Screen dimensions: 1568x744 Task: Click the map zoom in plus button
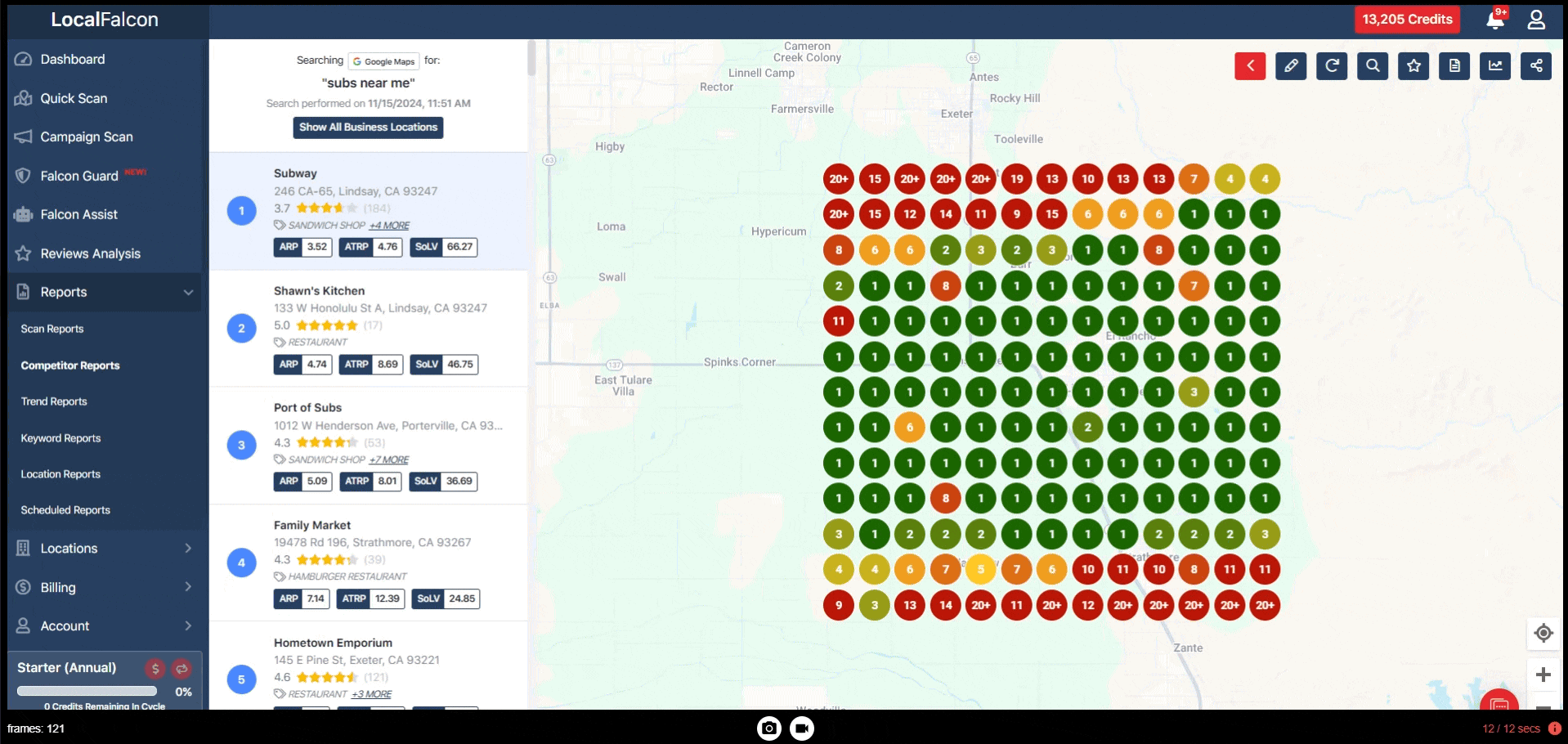click(x=1543, y=675)
